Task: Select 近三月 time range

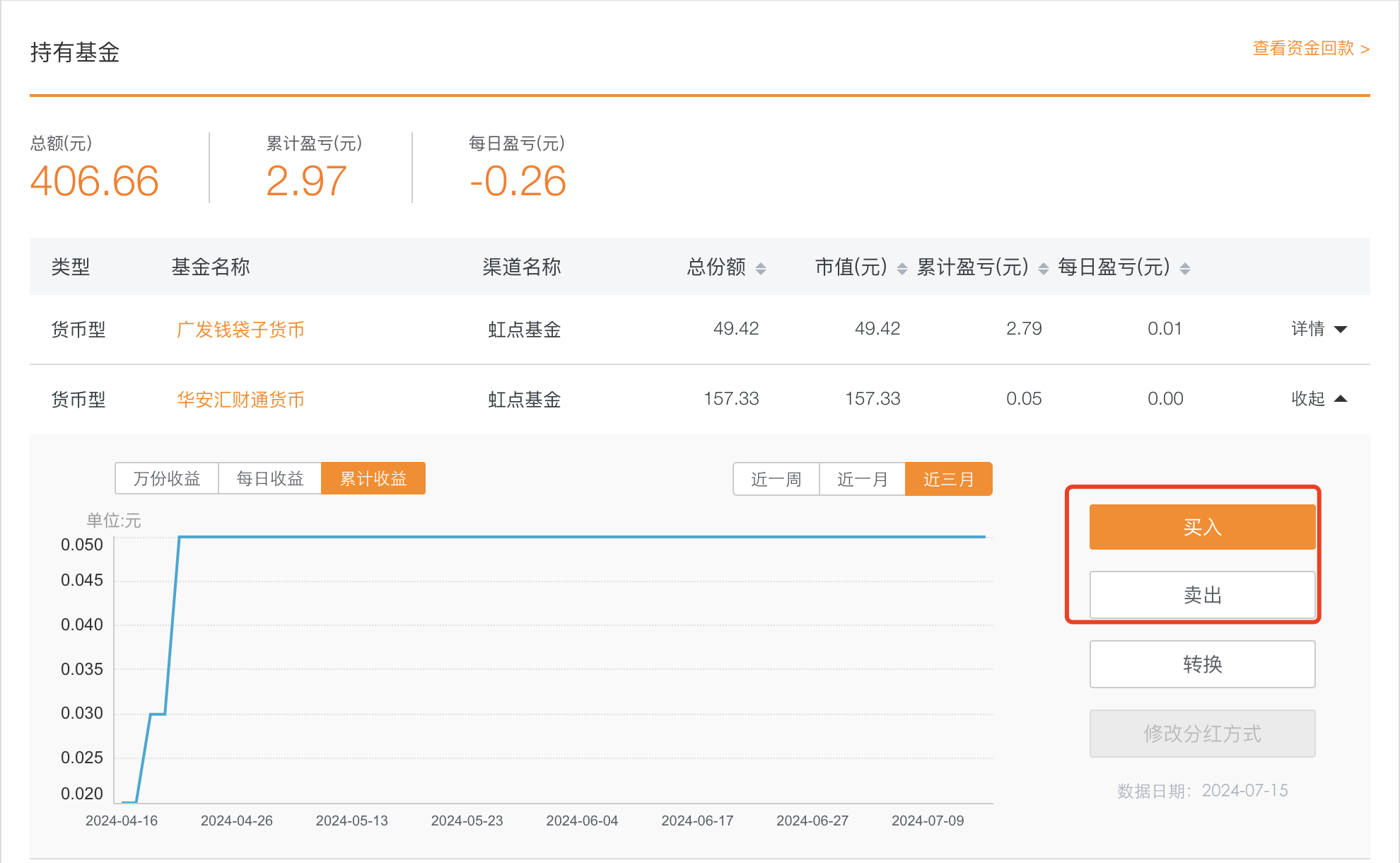Action: (949, 479)
